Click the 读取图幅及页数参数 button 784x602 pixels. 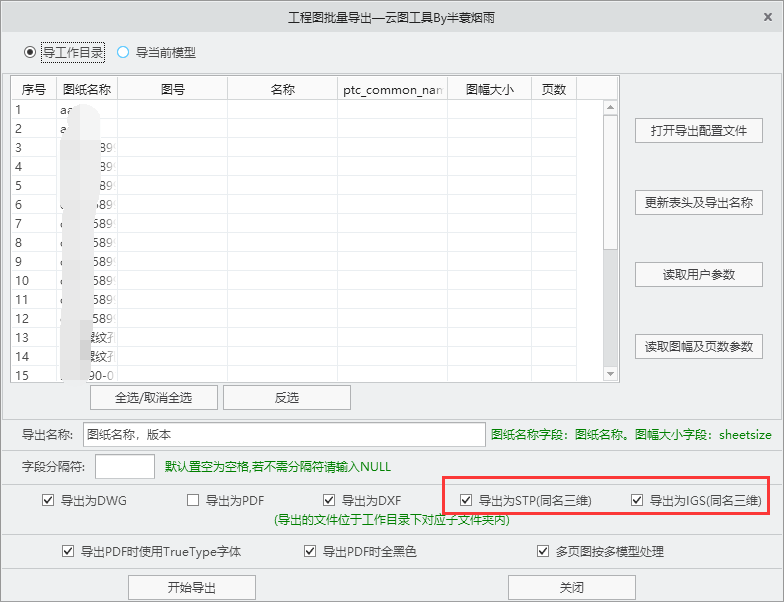698,346
